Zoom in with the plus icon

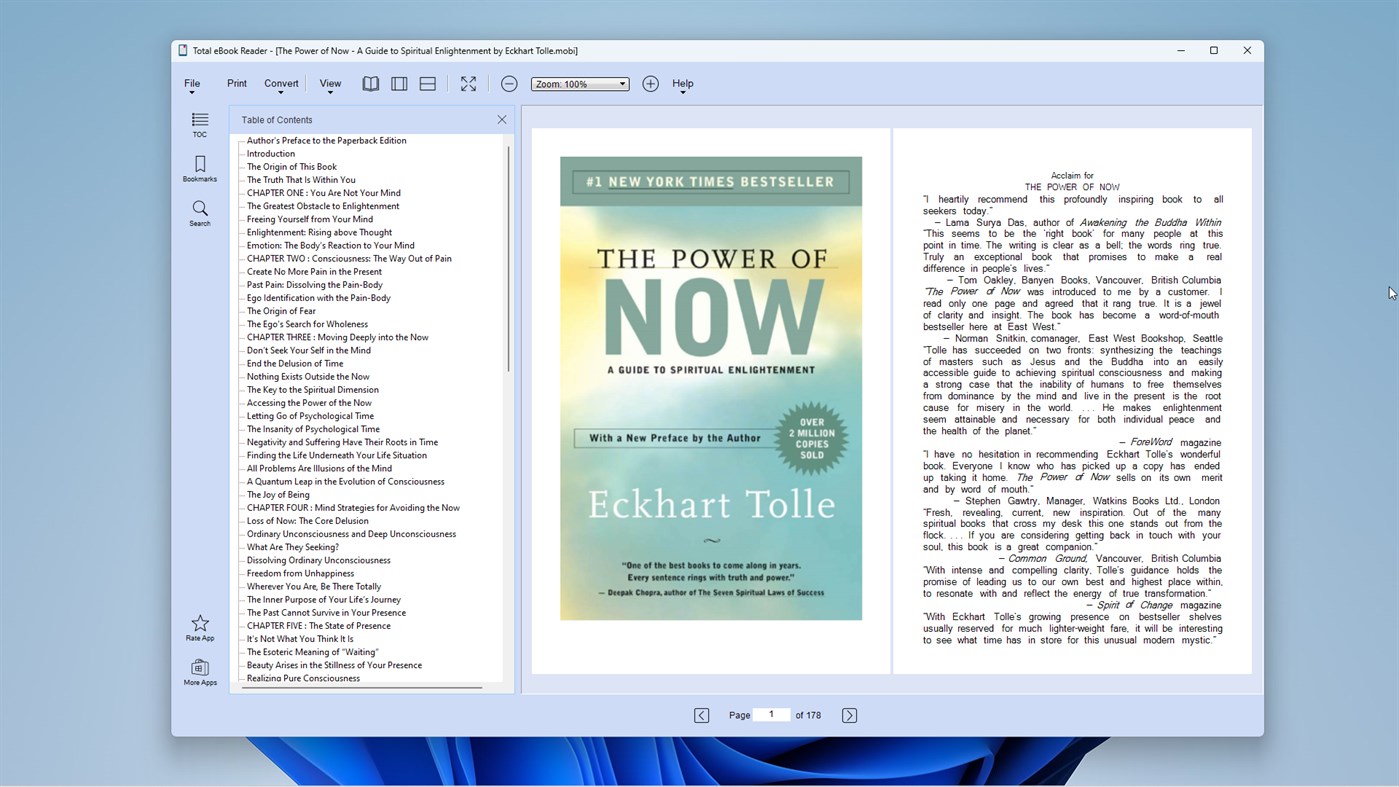pyautogui.click(x=650, y=83)
